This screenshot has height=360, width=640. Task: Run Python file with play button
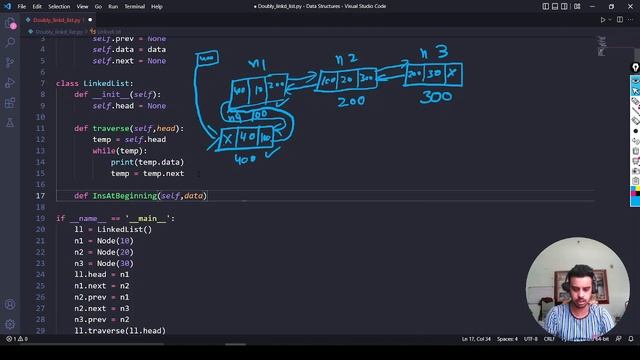click(602, 20)
